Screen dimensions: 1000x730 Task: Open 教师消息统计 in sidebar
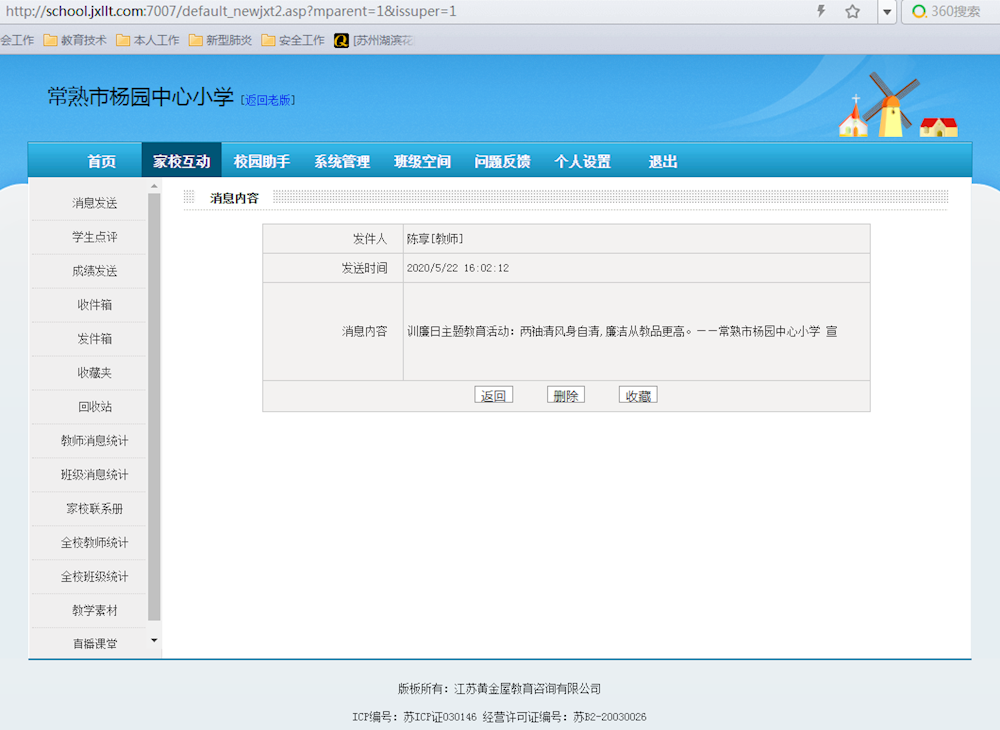(94, 441)
